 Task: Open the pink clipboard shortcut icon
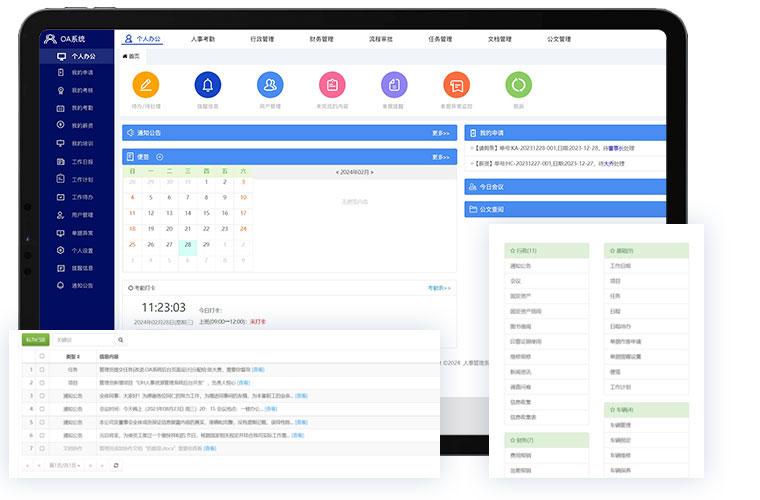pos(332,84)
